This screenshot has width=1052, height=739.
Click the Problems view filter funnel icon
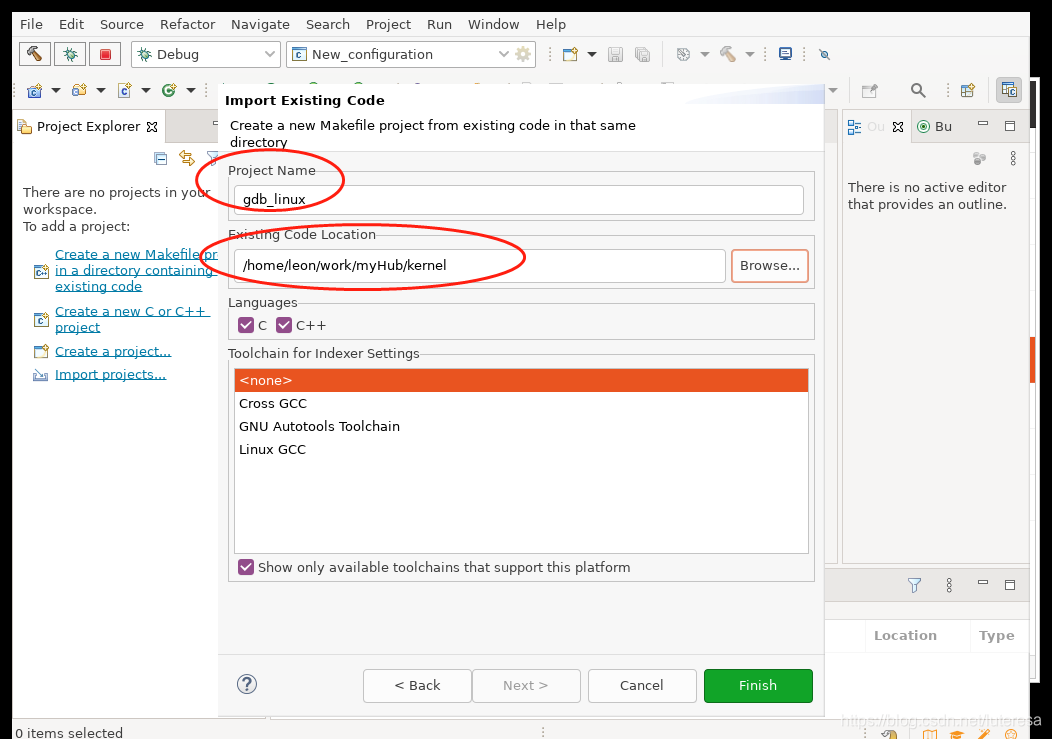[x=914, y=585]
